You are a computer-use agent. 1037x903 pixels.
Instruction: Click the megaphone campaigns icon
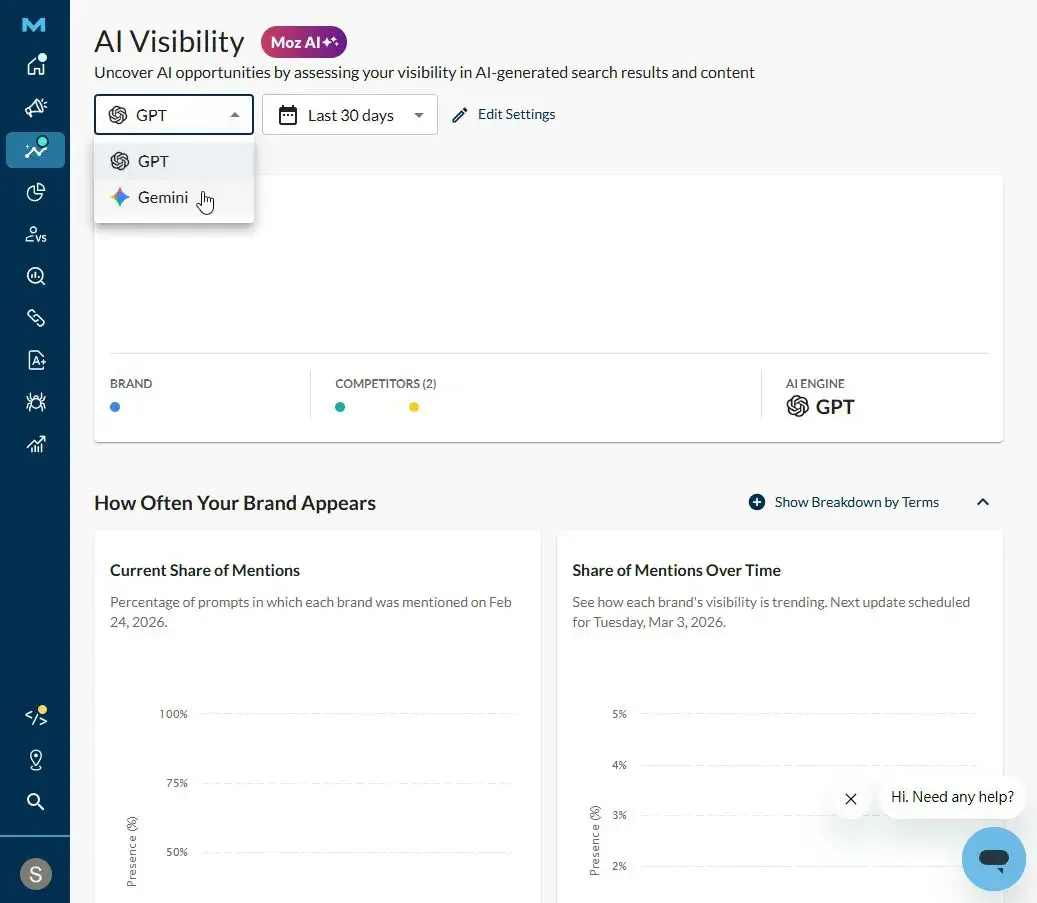[36, 108]
